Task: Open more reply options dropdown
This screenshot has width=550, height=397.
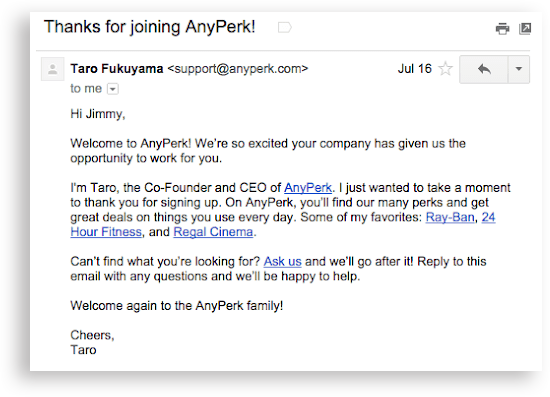Action: click(518, 69)
